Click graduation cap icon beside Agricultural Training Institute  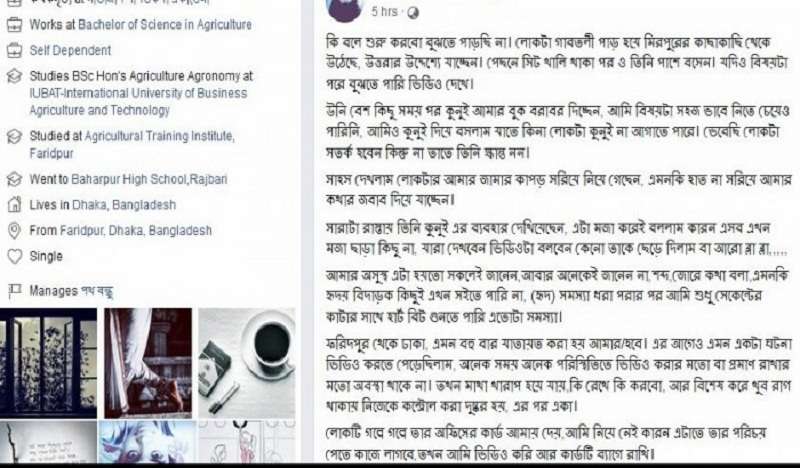tap(14, 136)
